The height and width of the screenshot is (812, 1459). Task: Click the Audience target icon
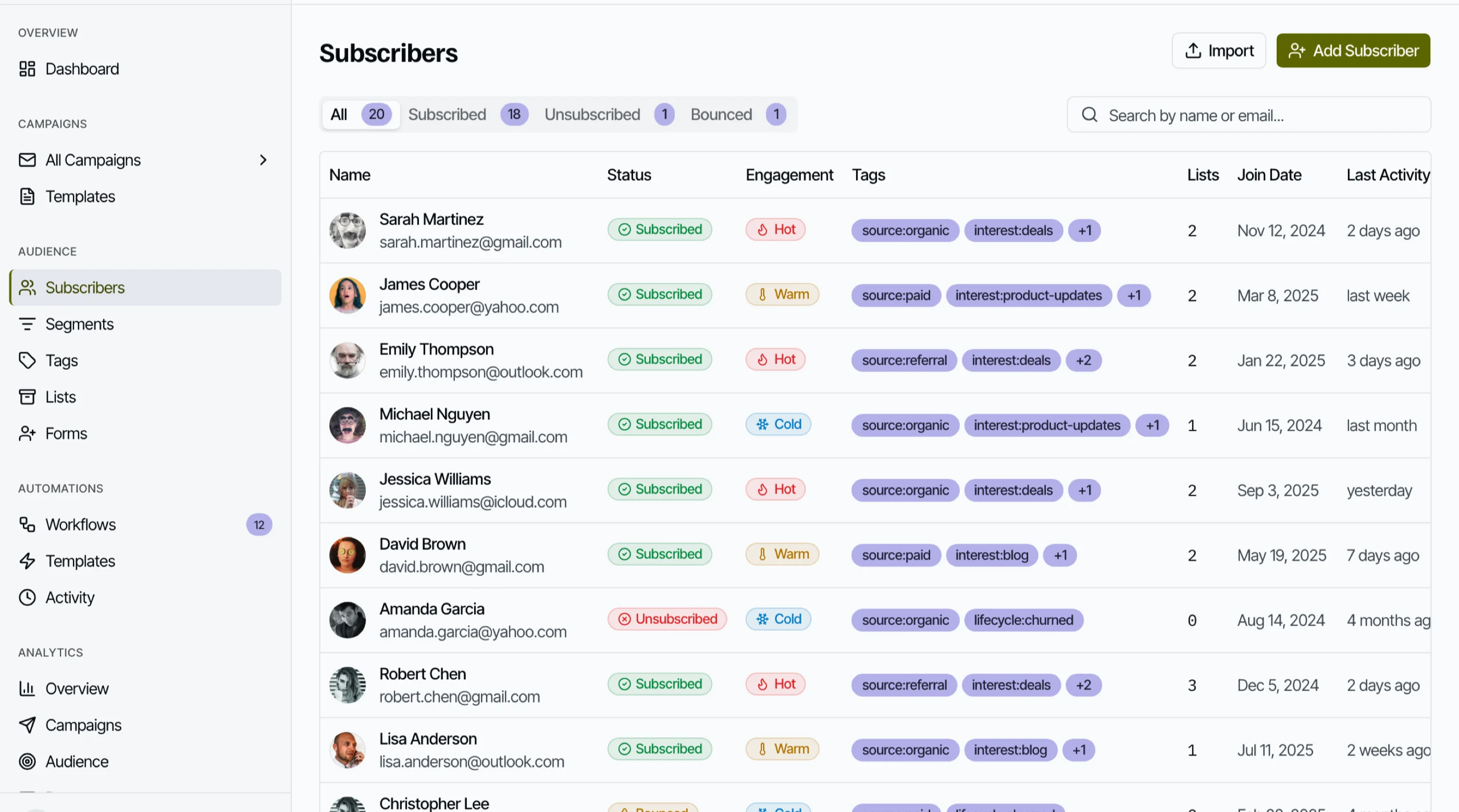click(x=27, y=761)
